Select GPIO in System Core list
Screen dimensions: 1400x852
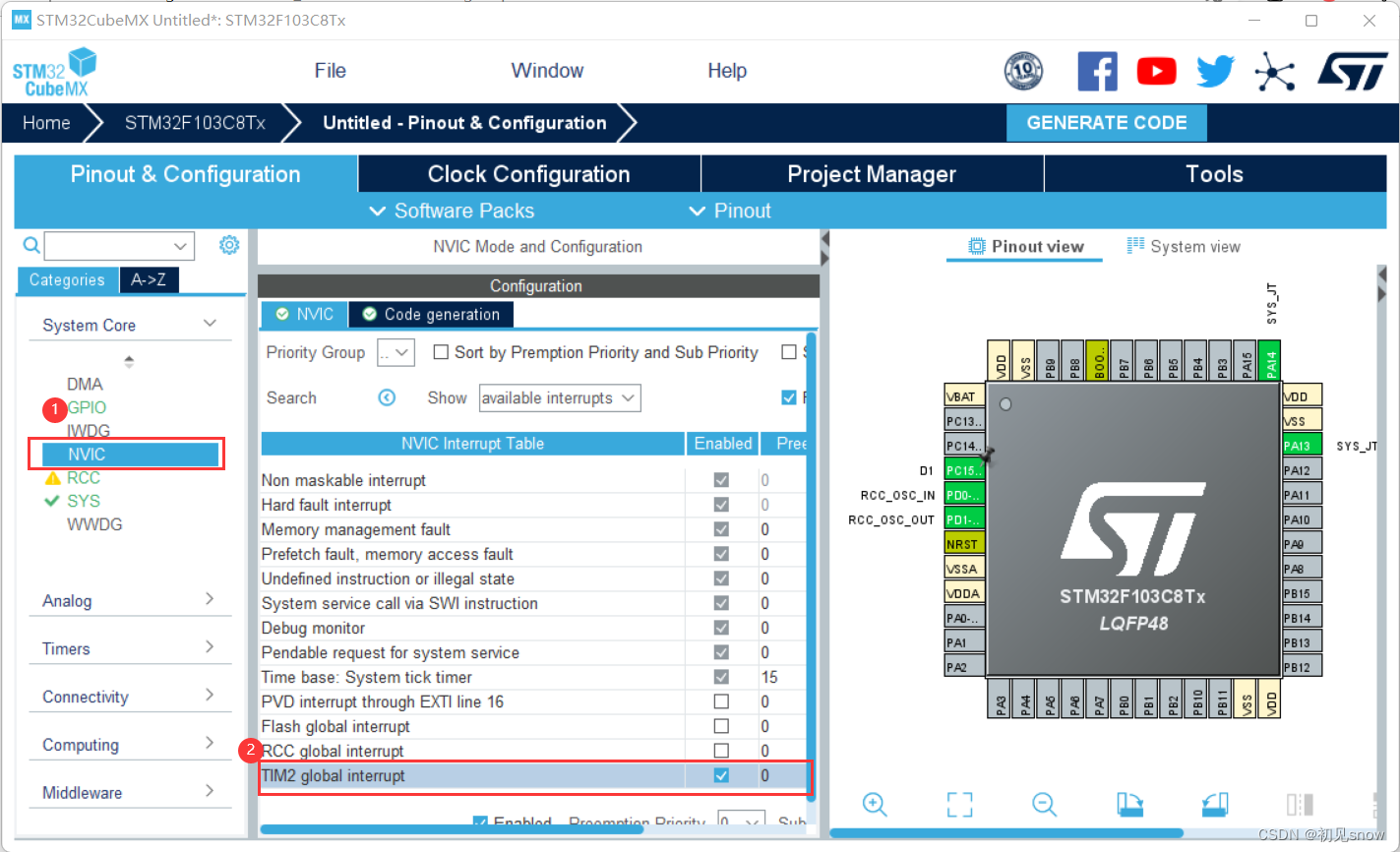click(87, 407)
